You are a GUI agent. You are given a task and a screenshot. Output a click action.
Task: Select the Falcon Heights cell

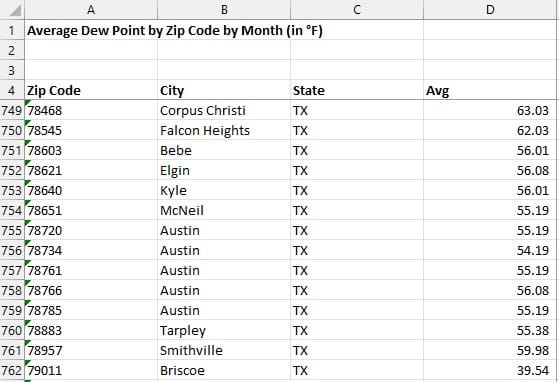(x=224, y=130)
